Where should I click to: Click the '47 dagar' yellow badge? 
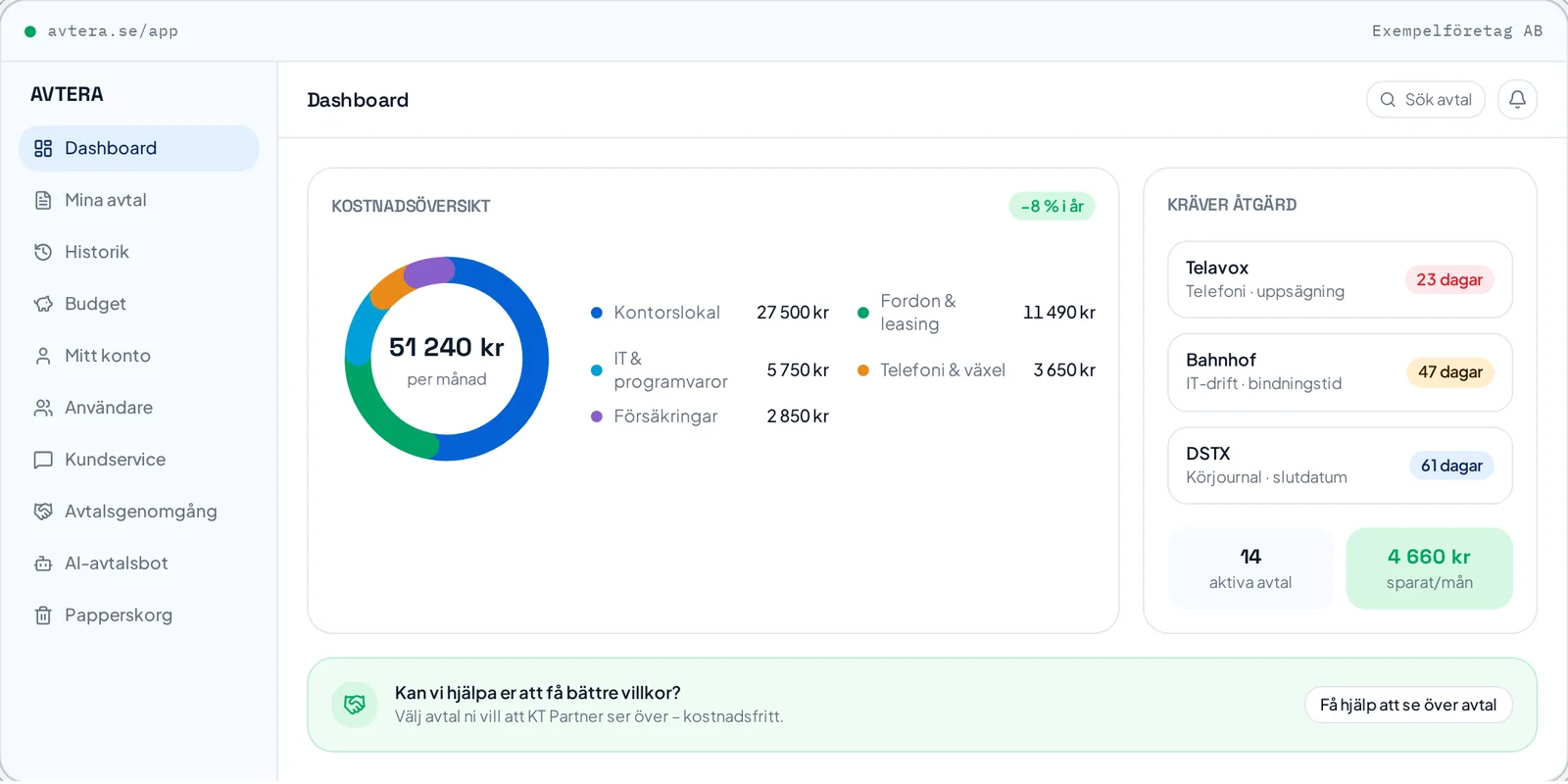(x=1449, y=372)
